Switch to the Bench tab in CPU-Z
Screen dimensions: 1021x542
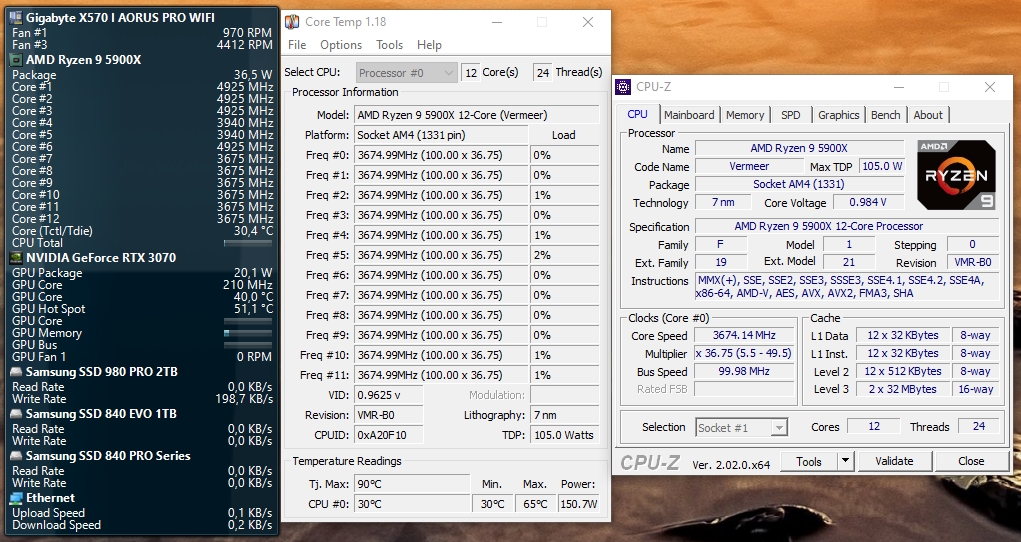click(x=886, y=115)
